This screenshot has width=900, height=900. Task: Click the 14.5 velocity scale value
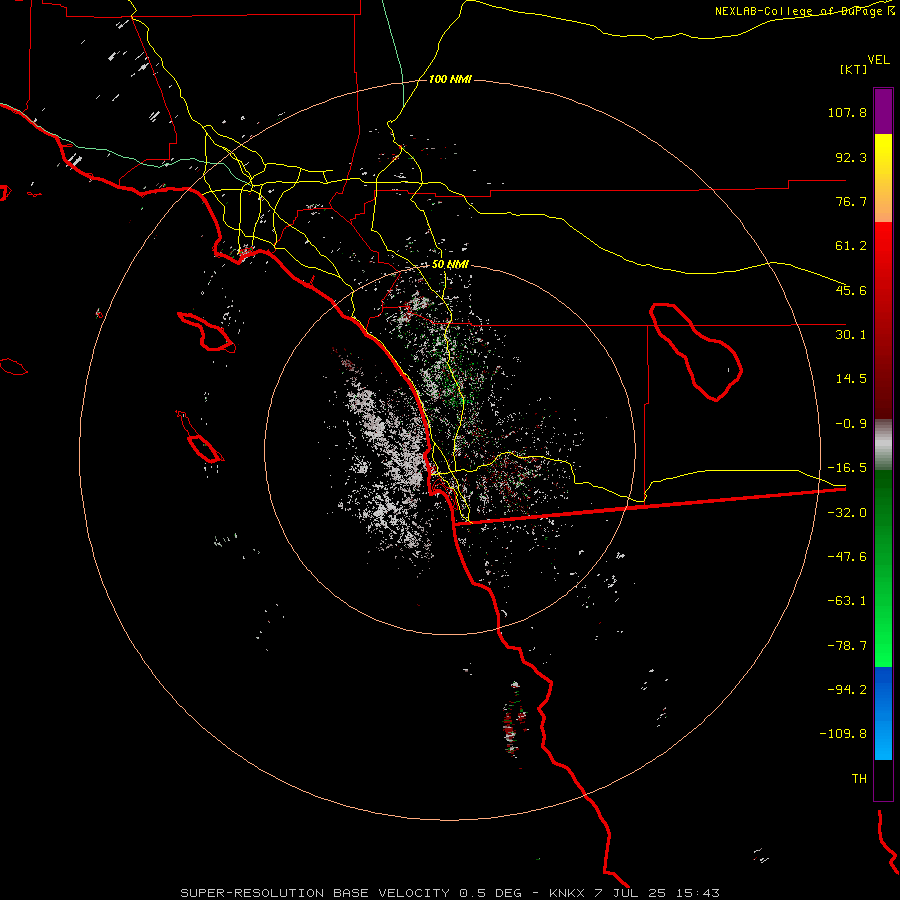(851, 379)
